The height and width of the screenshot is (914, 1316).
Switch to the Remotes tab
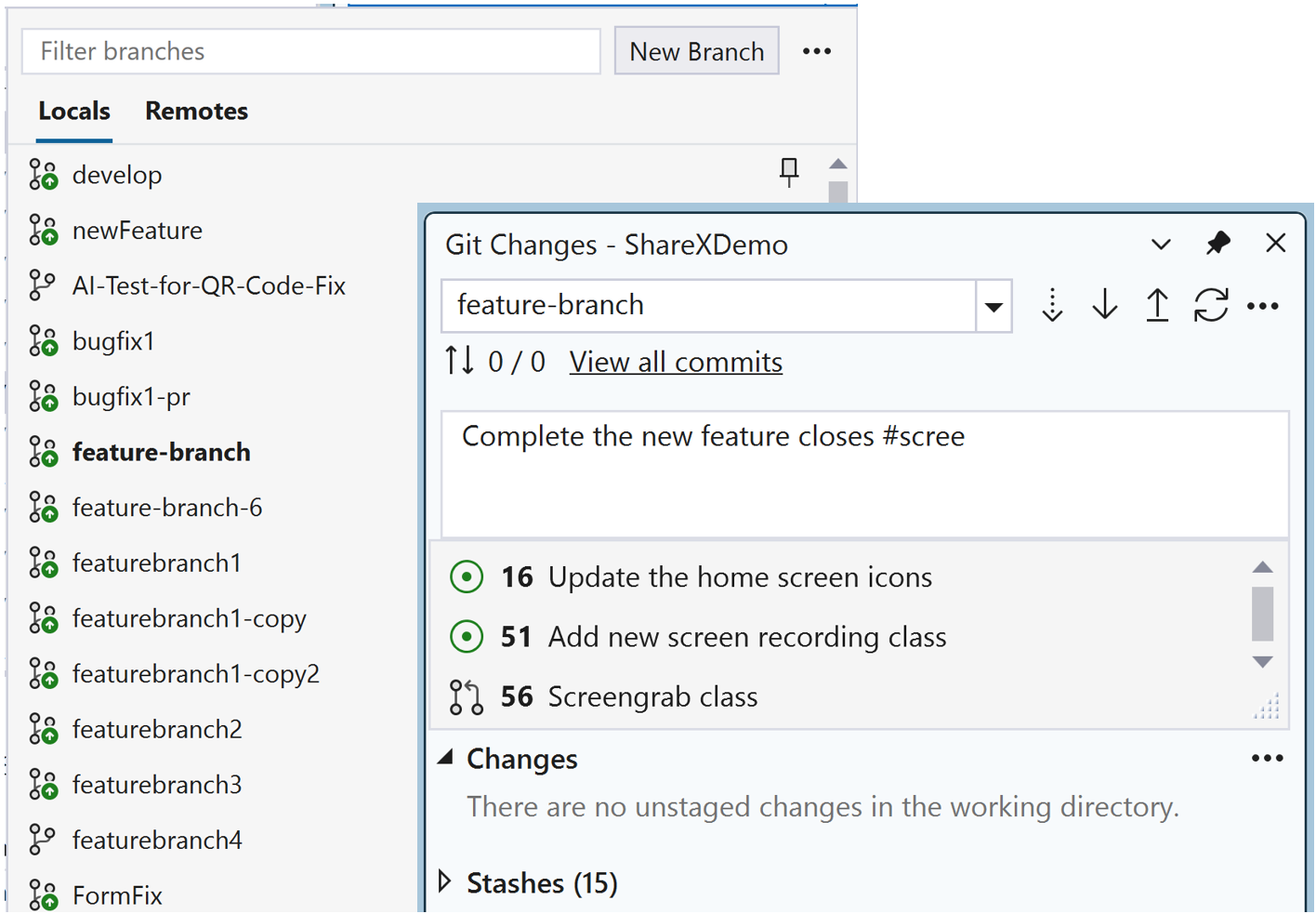pos(196,111)
